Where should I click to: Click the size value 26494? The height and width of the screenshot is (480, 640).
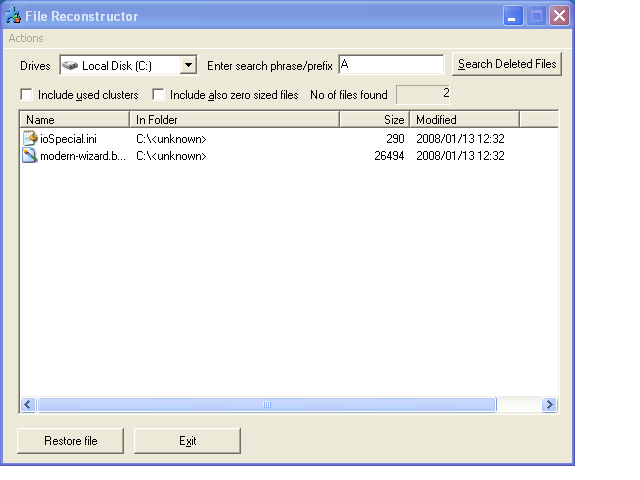pos(389,156)
